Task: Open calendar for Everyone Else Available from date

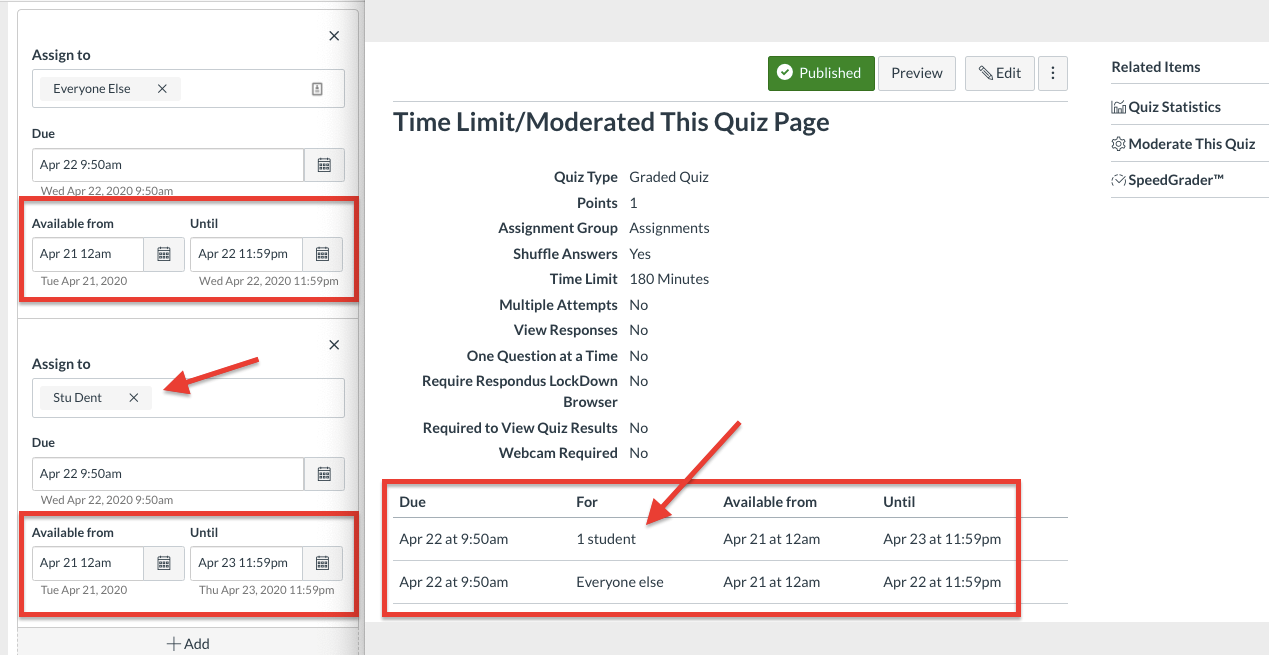Action: pos(164,254)
